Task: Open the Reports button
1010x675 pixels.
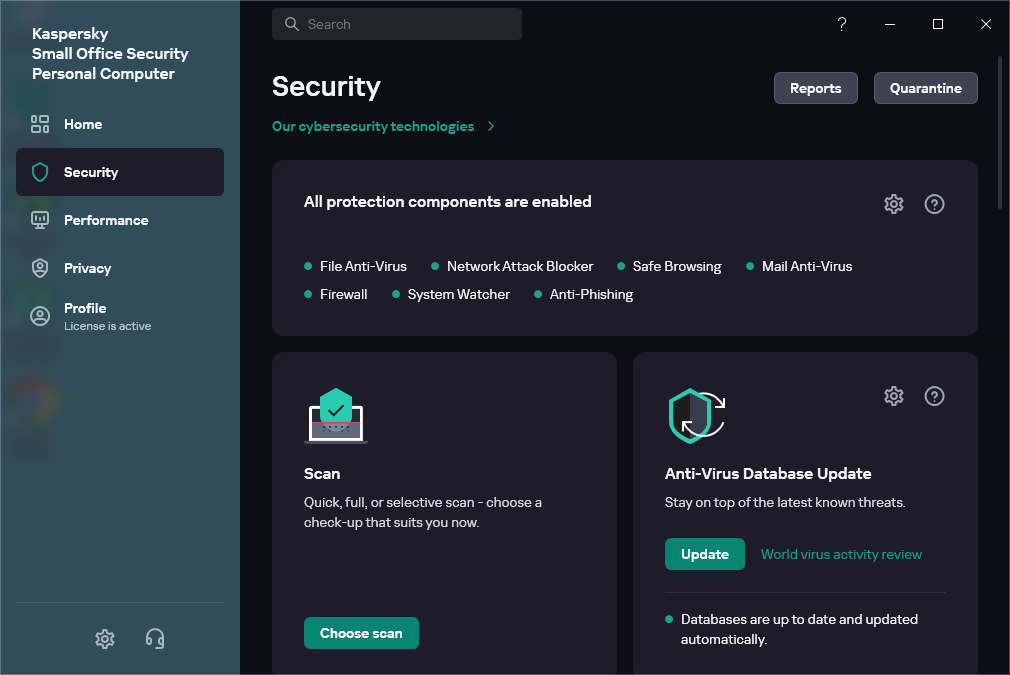Action: point(815,88)
